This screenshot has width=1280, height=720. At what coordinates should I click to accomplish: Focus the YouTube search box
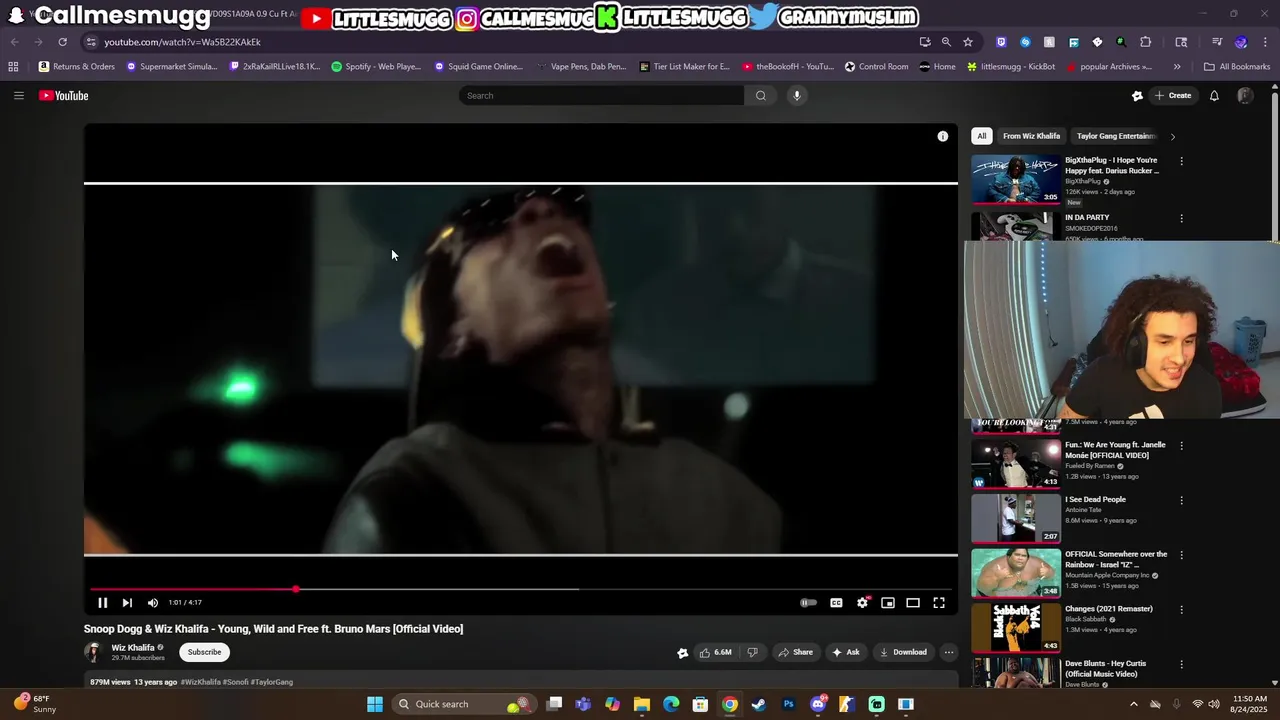601,96
